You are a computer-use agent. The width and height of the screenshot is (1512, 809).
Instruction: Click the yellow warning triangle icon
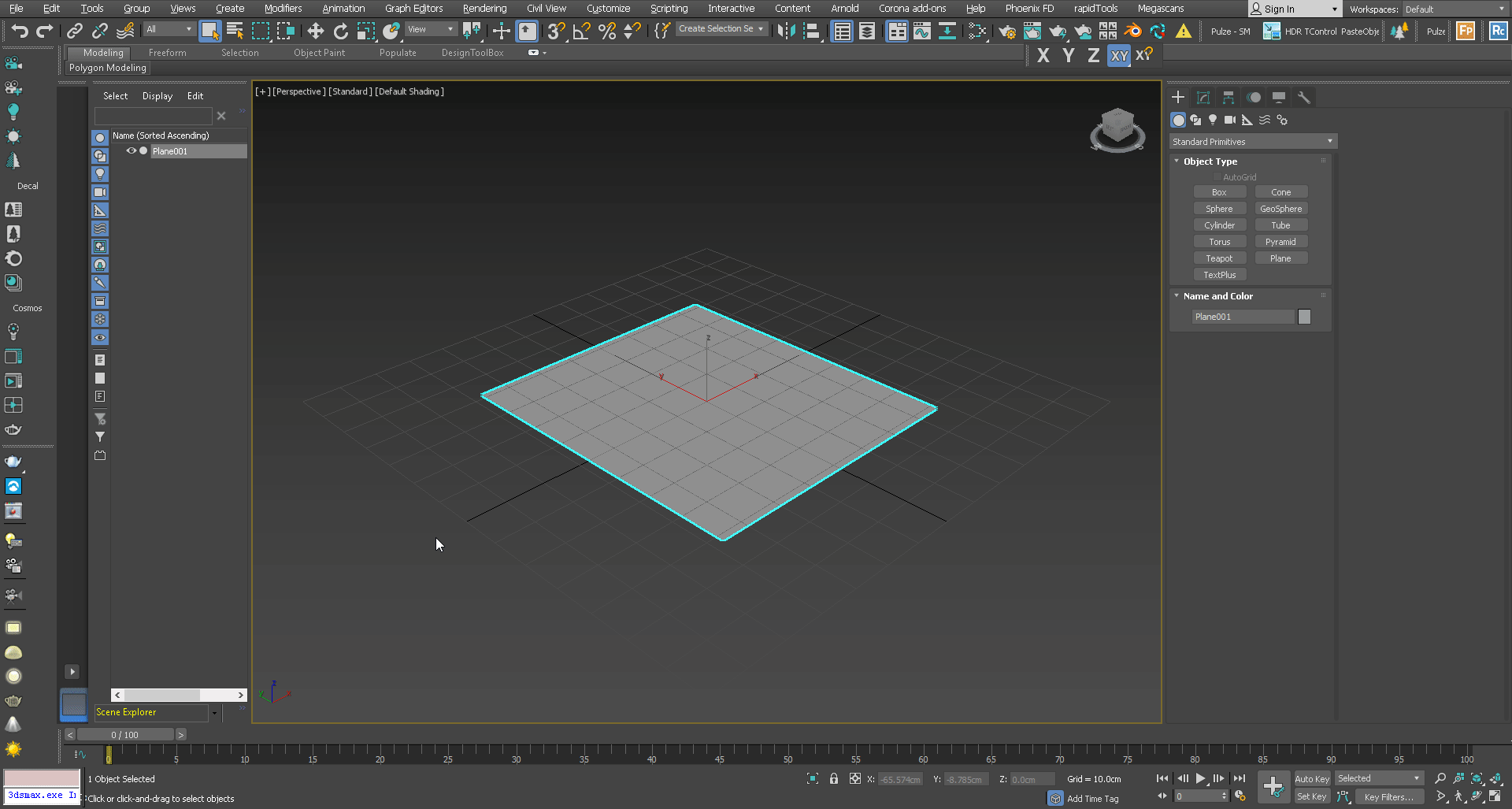1183,31
